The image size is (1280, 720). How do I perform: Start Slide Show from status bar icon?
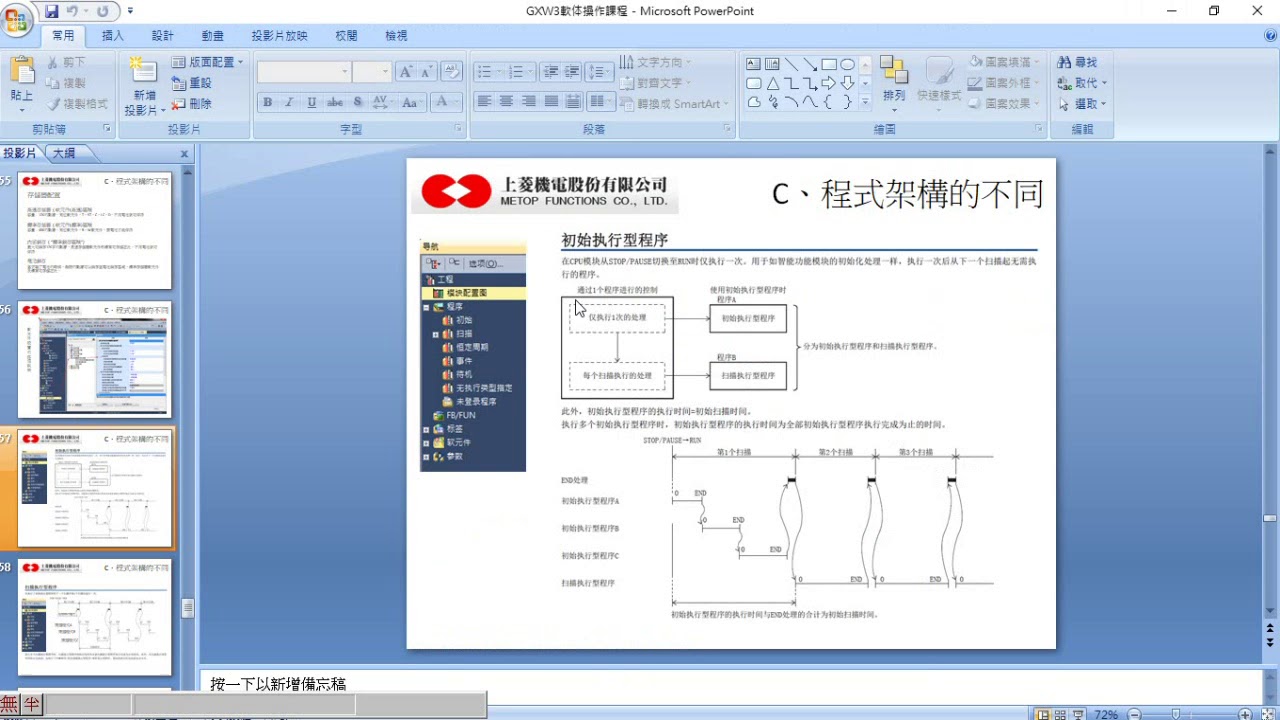(1078, 714)
